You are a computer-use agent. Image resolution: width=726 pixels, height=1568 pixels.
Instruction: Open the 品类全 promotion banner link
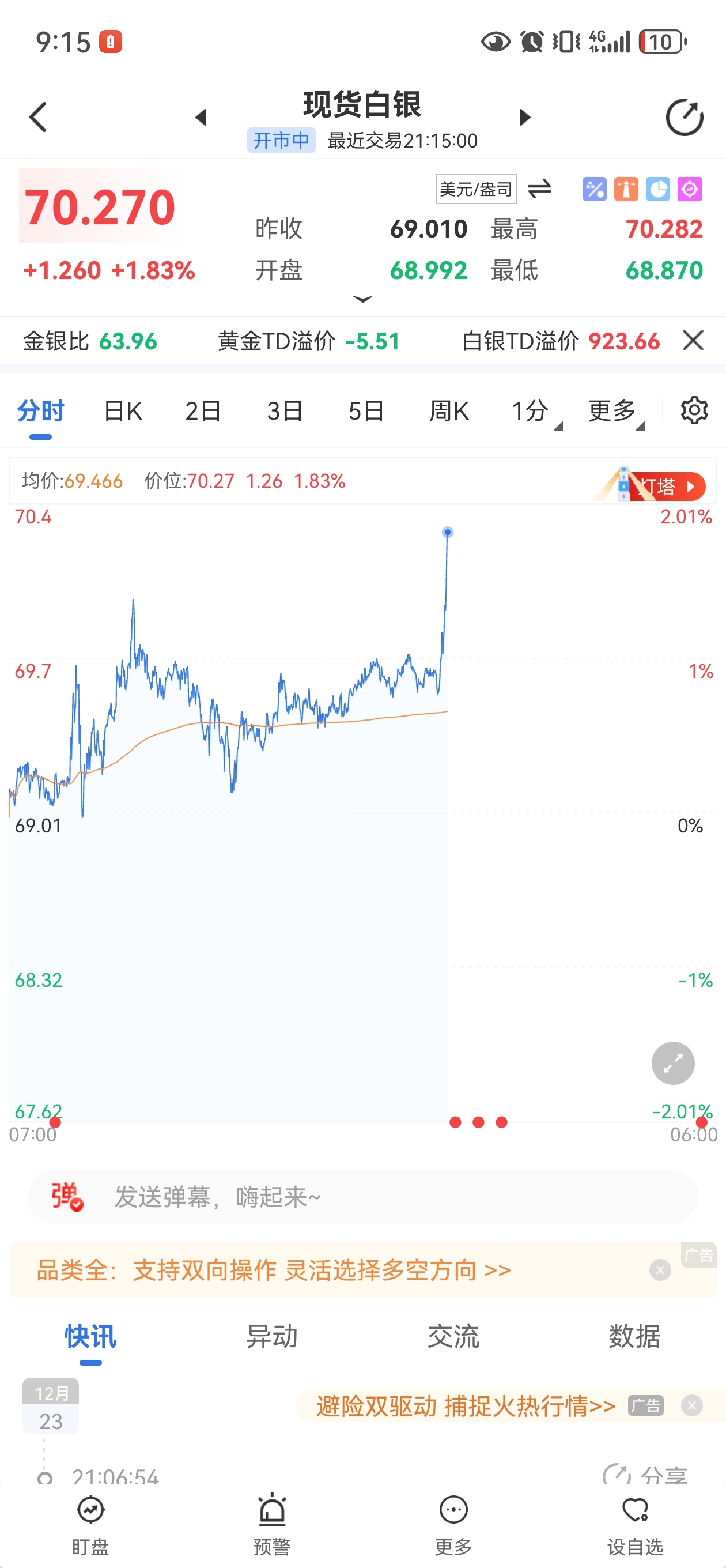[x=274, y=1271]
